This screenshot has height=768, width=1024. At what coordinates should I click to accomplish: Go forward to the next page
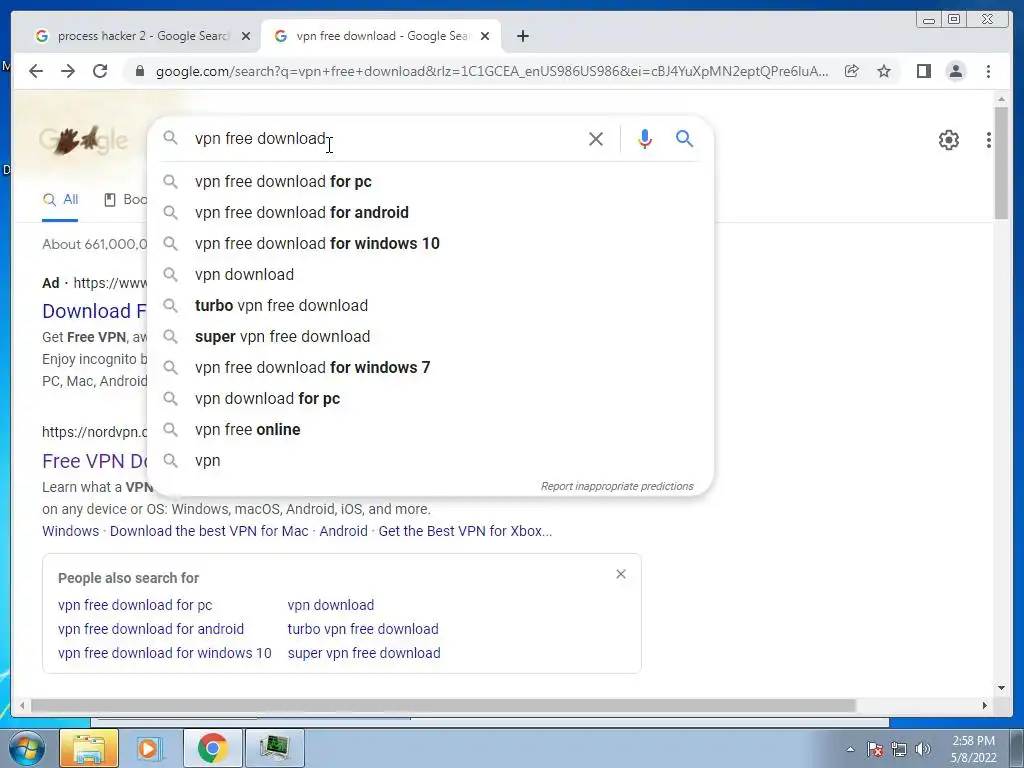[68, 71]
